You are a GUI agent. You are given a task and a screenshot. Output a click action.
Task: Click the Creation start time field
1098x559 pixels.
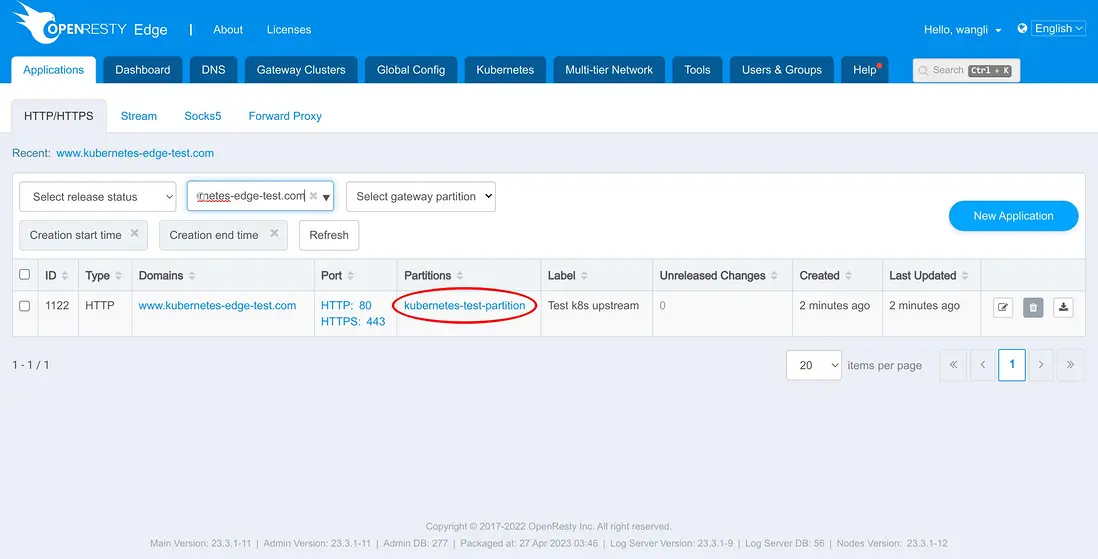click(x=83, y=235)
